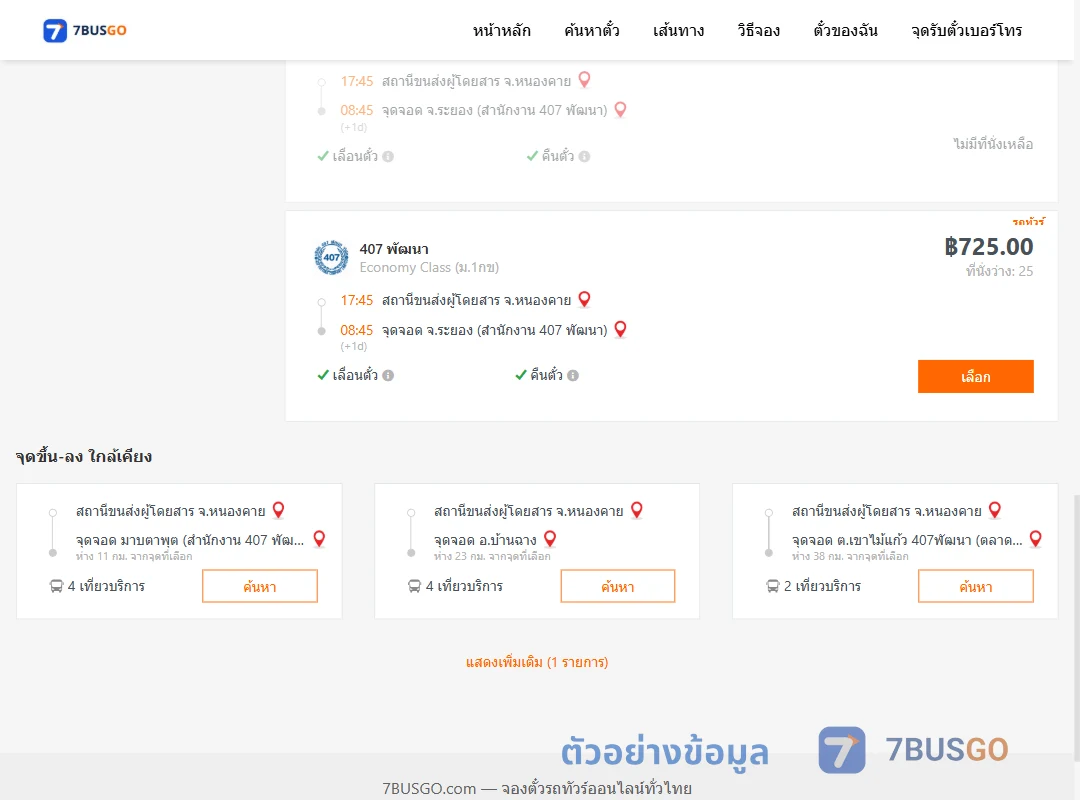Select วิธีจอง in the navigation bar

pos(758,30)
